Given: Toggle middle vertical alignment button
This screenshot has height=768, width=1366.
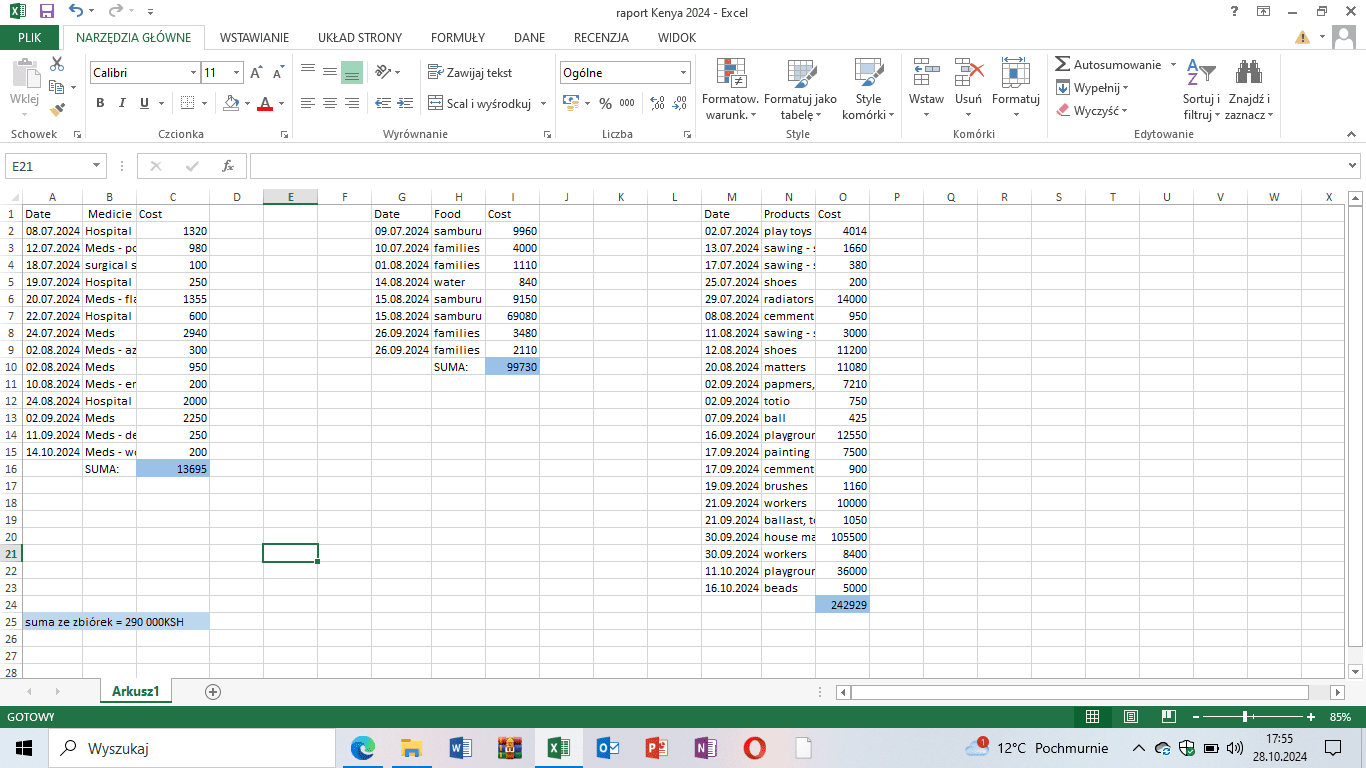Looking at the screenshot, I should (330, 72).
